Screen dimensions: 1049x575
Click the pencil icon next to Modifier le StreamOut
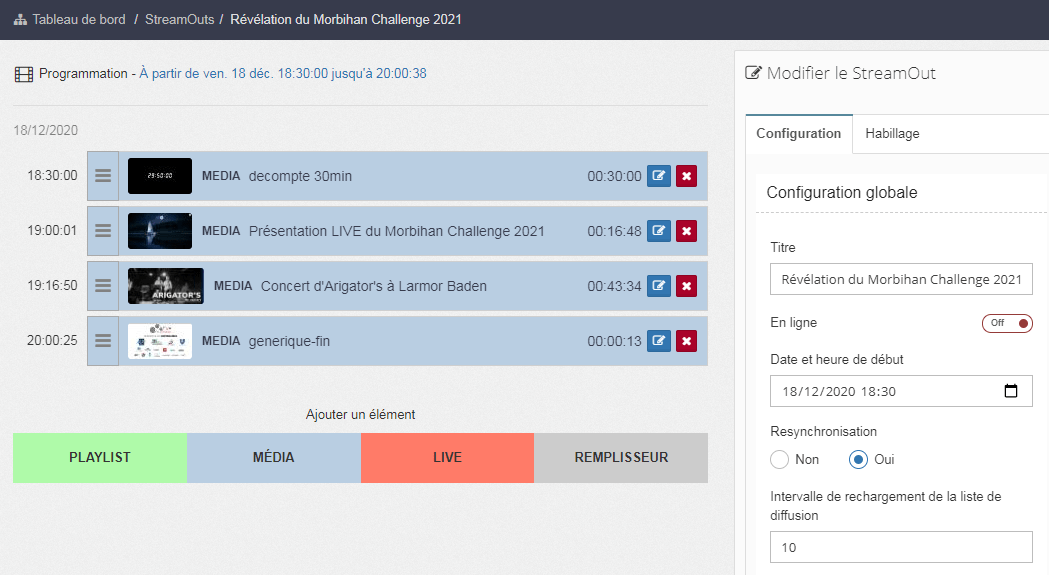tap(753, 72)
